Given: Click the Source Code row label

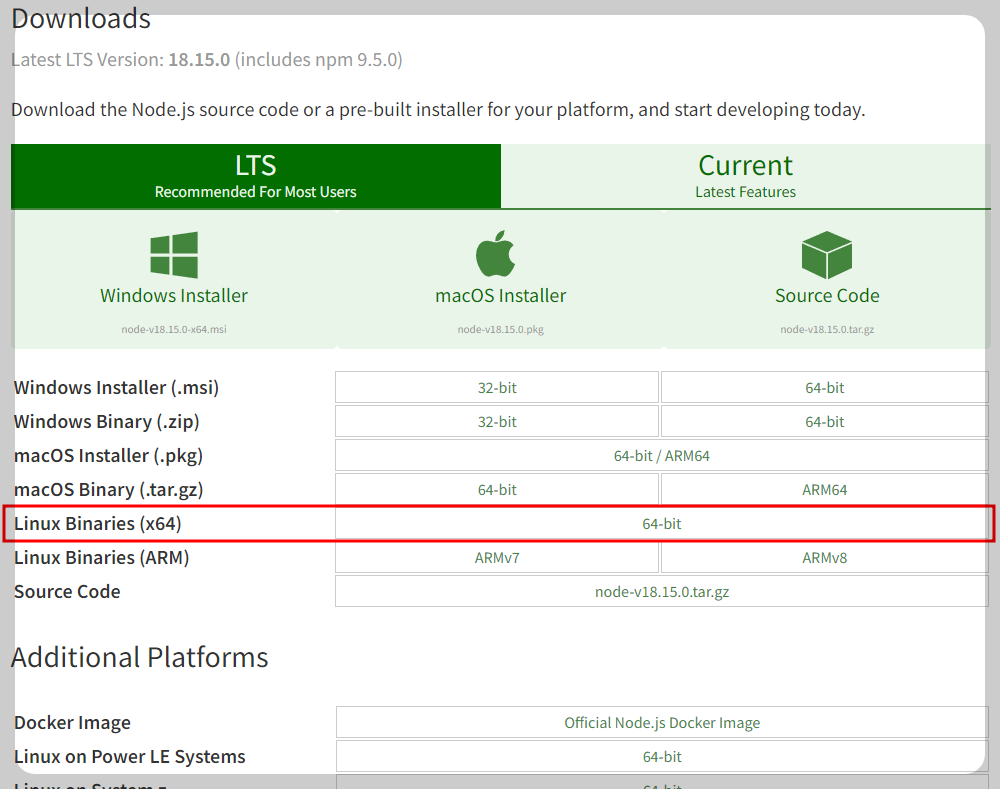Looking at the screenshot, I should tap(67, 591).
